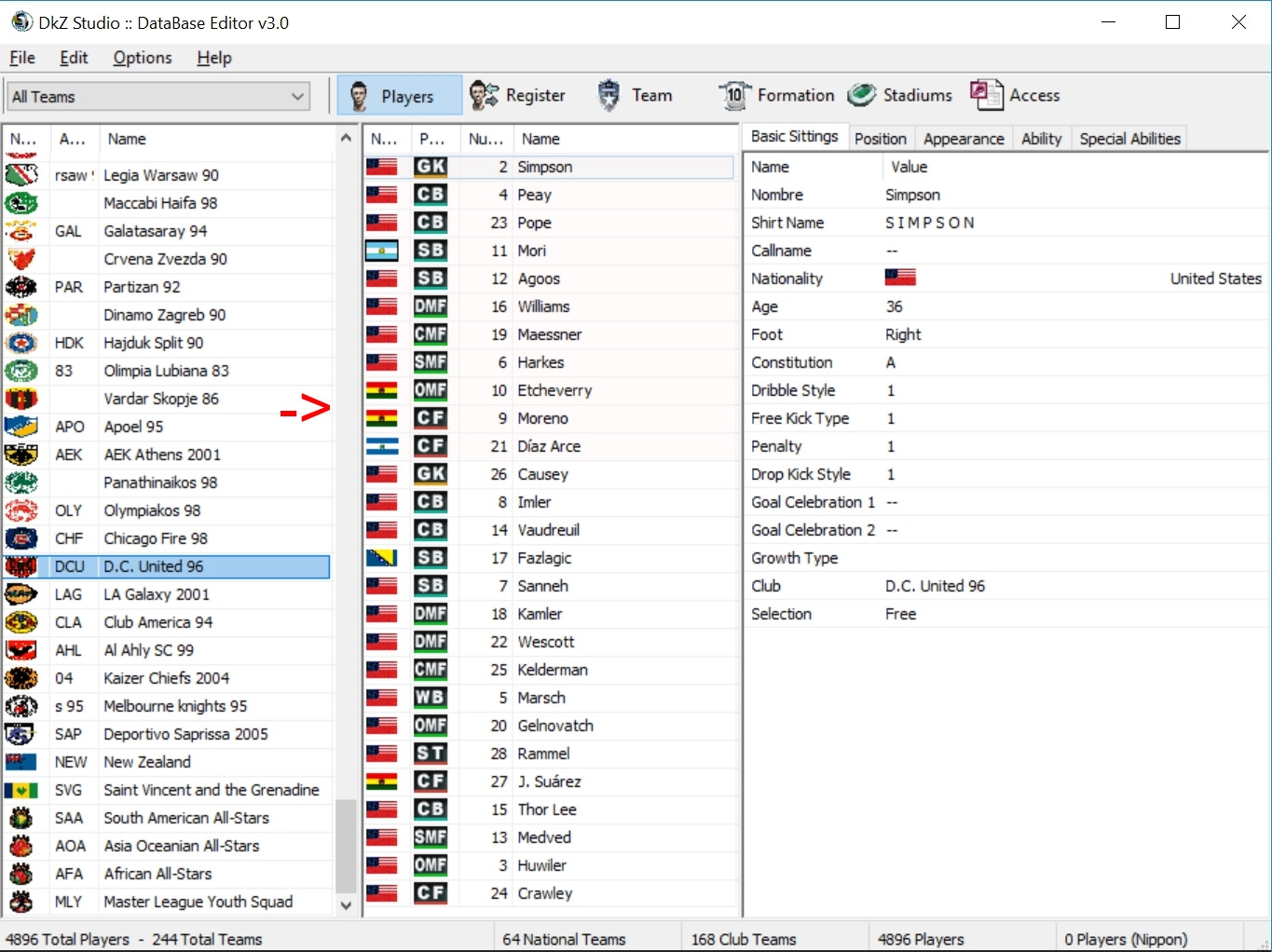1272x952 pixels.
Task: Click the Age value 36
Action: (x=894, y=306)
